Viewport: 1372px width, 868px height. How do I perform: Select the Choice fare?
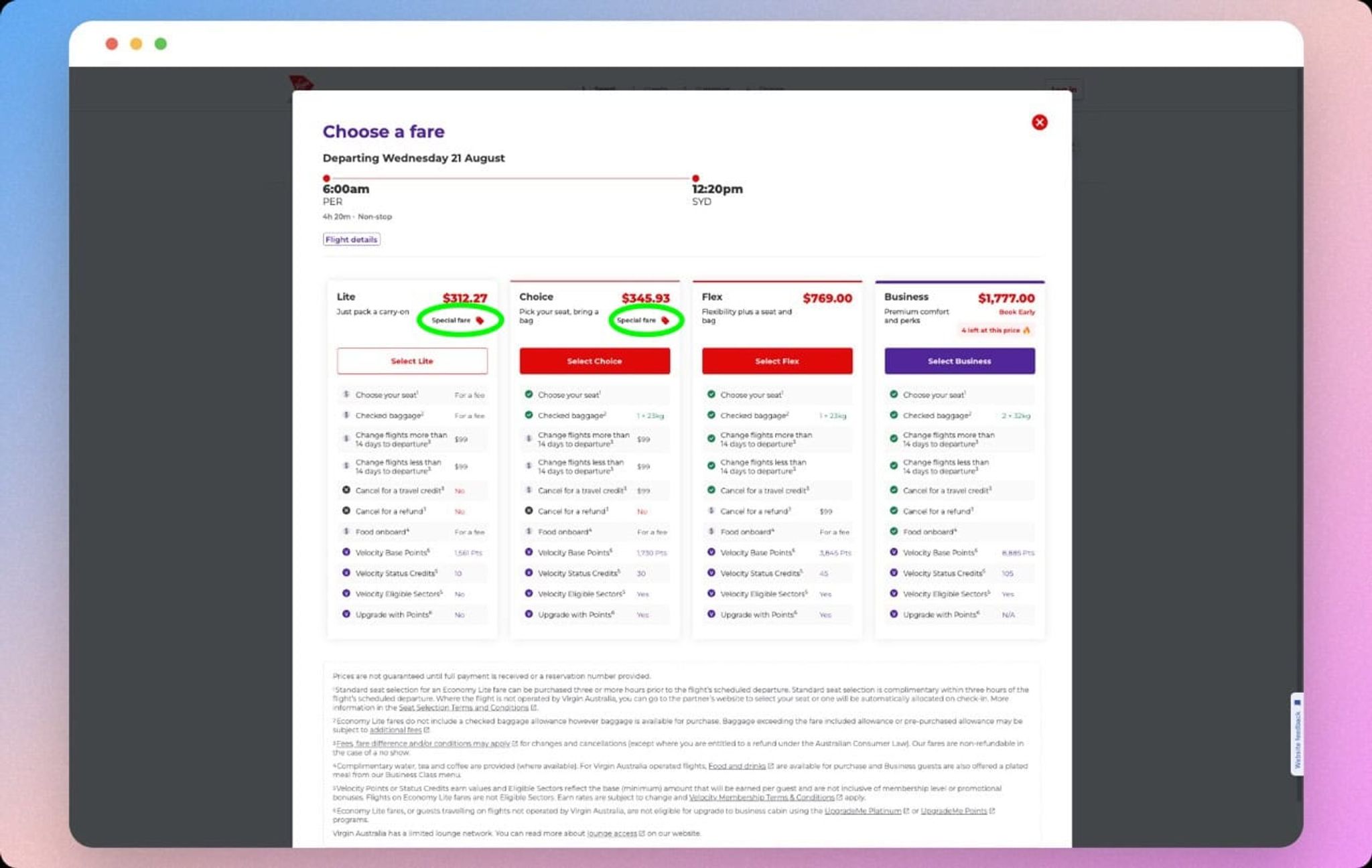[x=594, y=361]
